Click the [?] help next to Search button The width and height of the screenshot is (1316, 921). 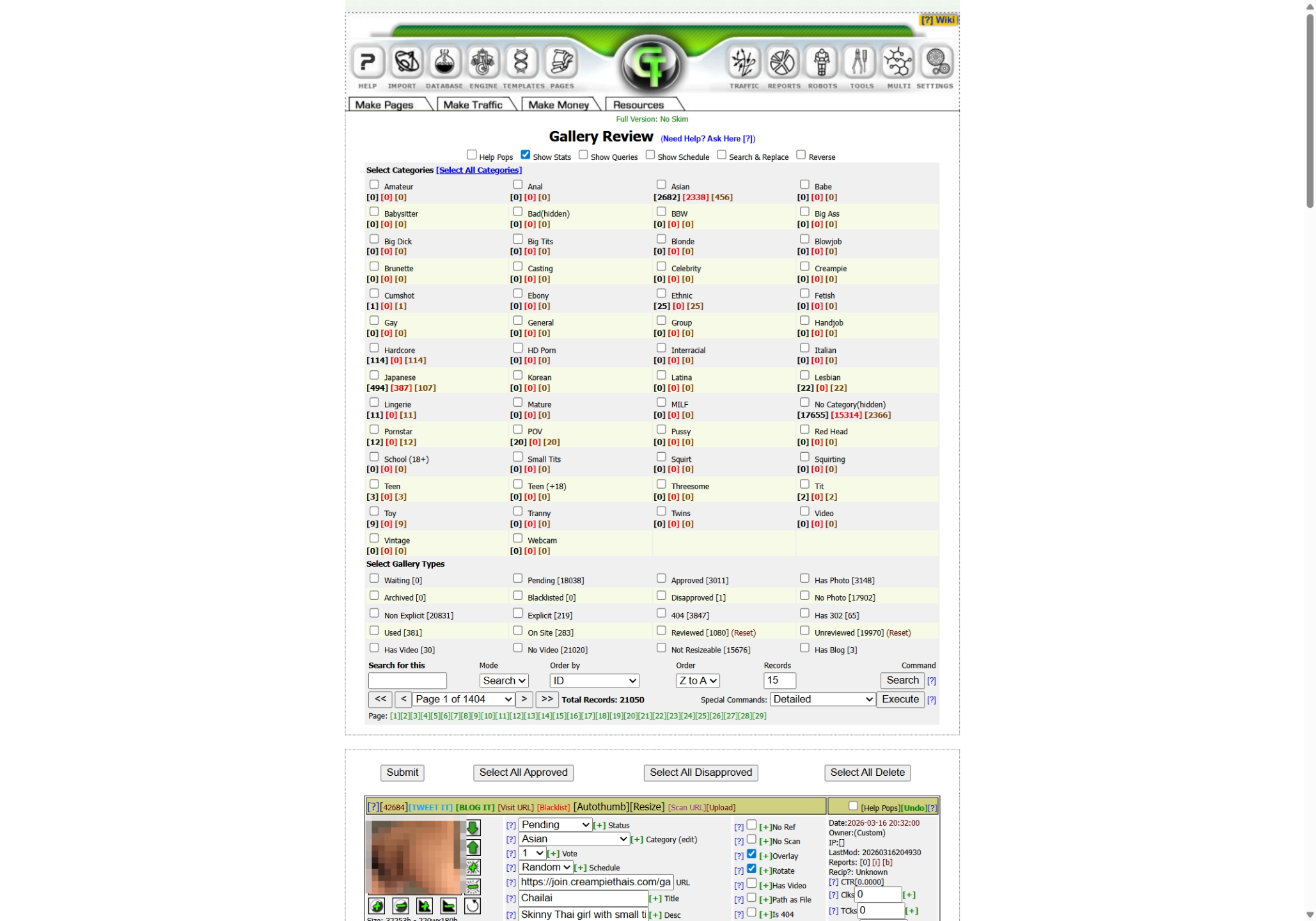click(931, 681)
